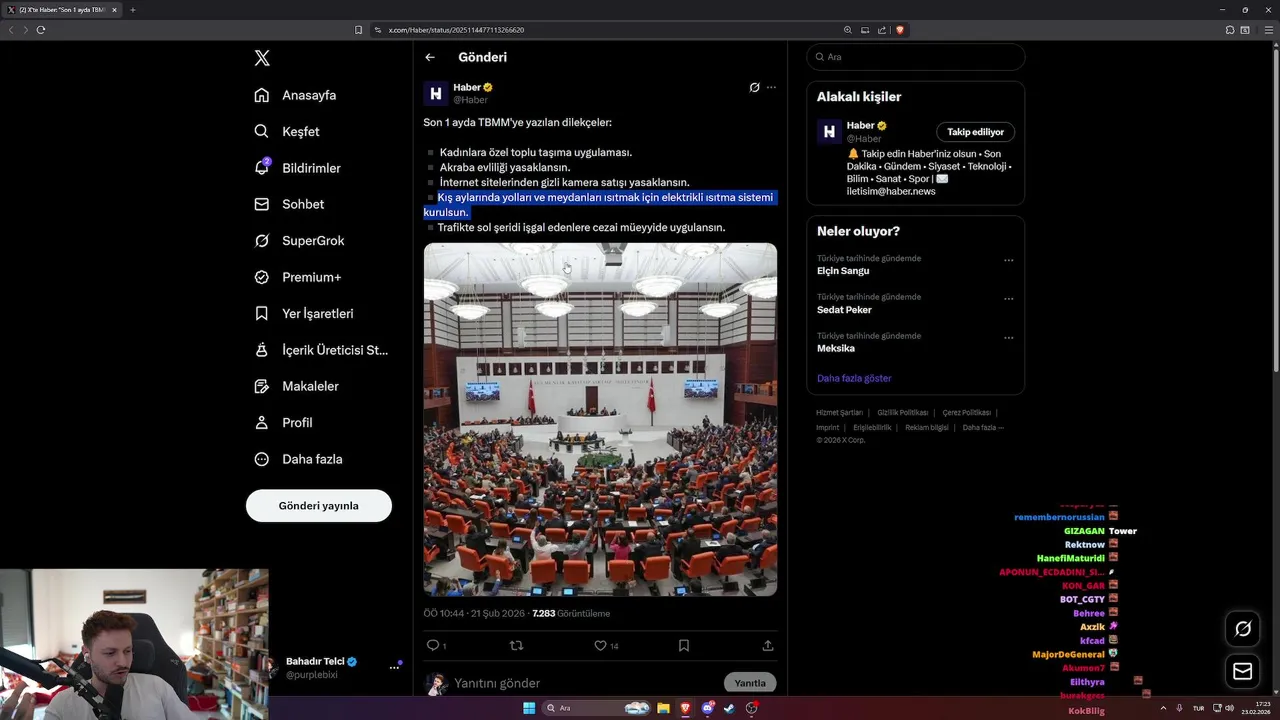Open Meksika trending topic
The height and width of the screenshot is (720, 1280).
pos(836,349)
